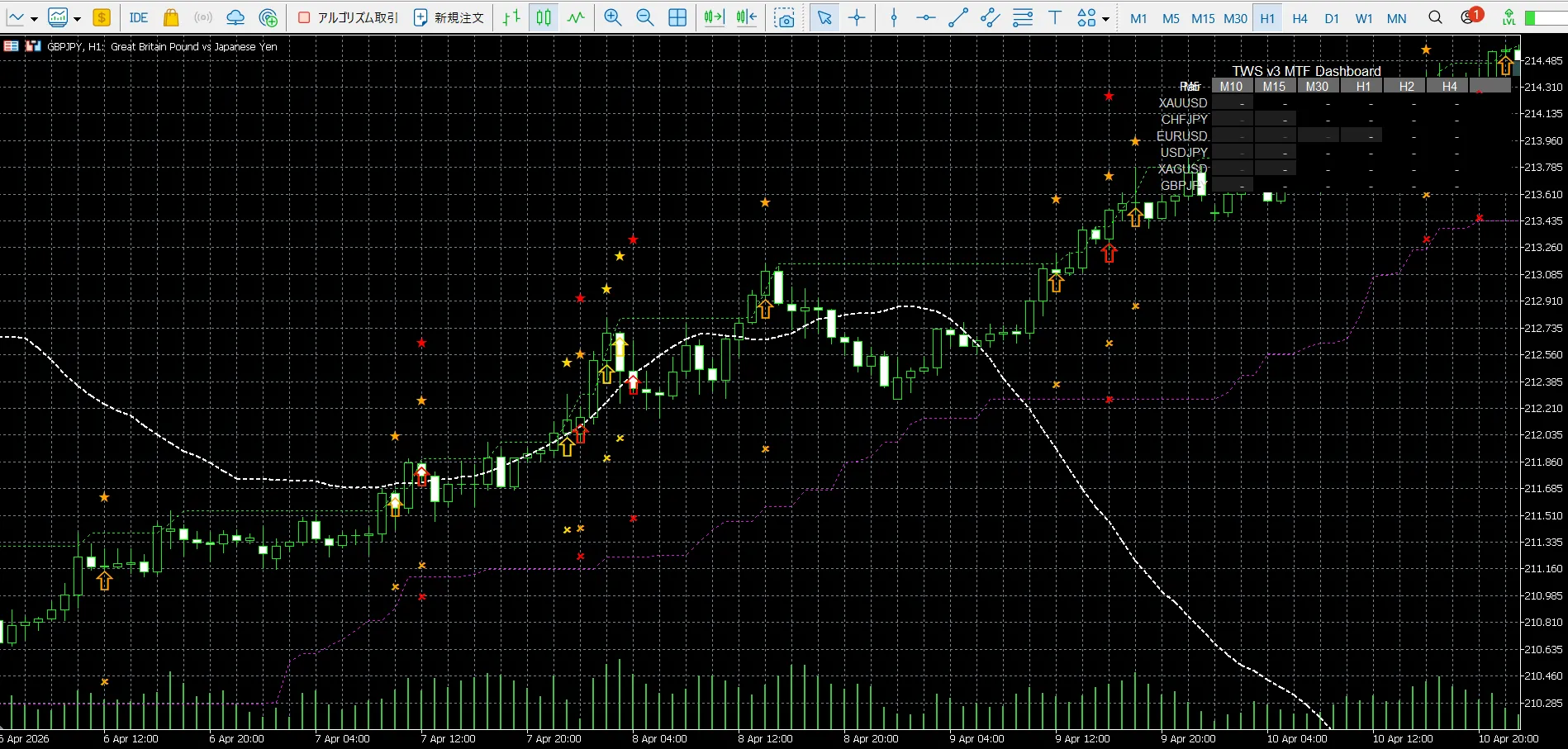Switch chart to bar chart mode
Screen dimensions: 1568x749
(x=511, y=17)
